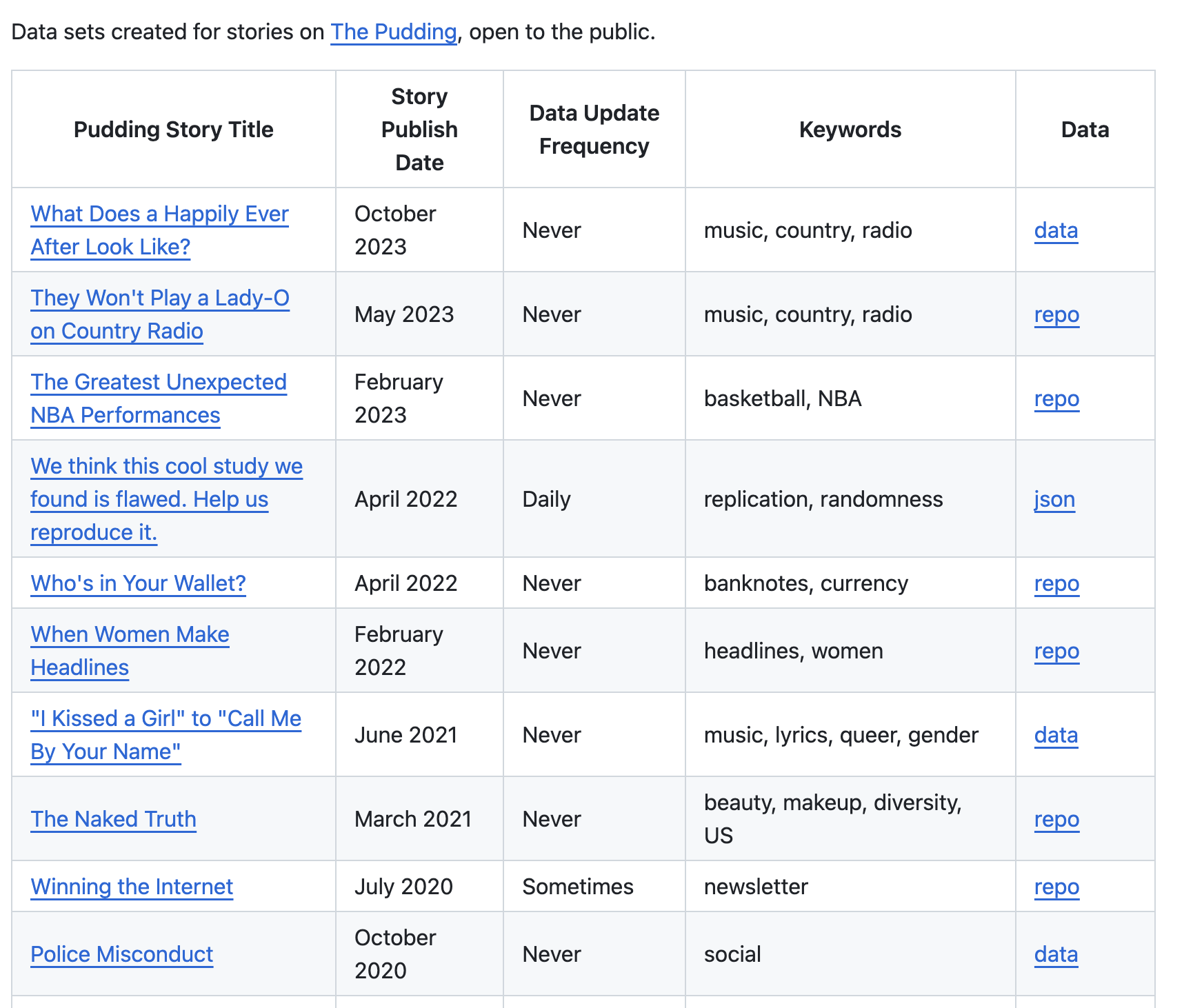The height and width of the screenshot is (1008, 1193).
Task: Open The Pudding homepage link
Action: tap(393, 32)
